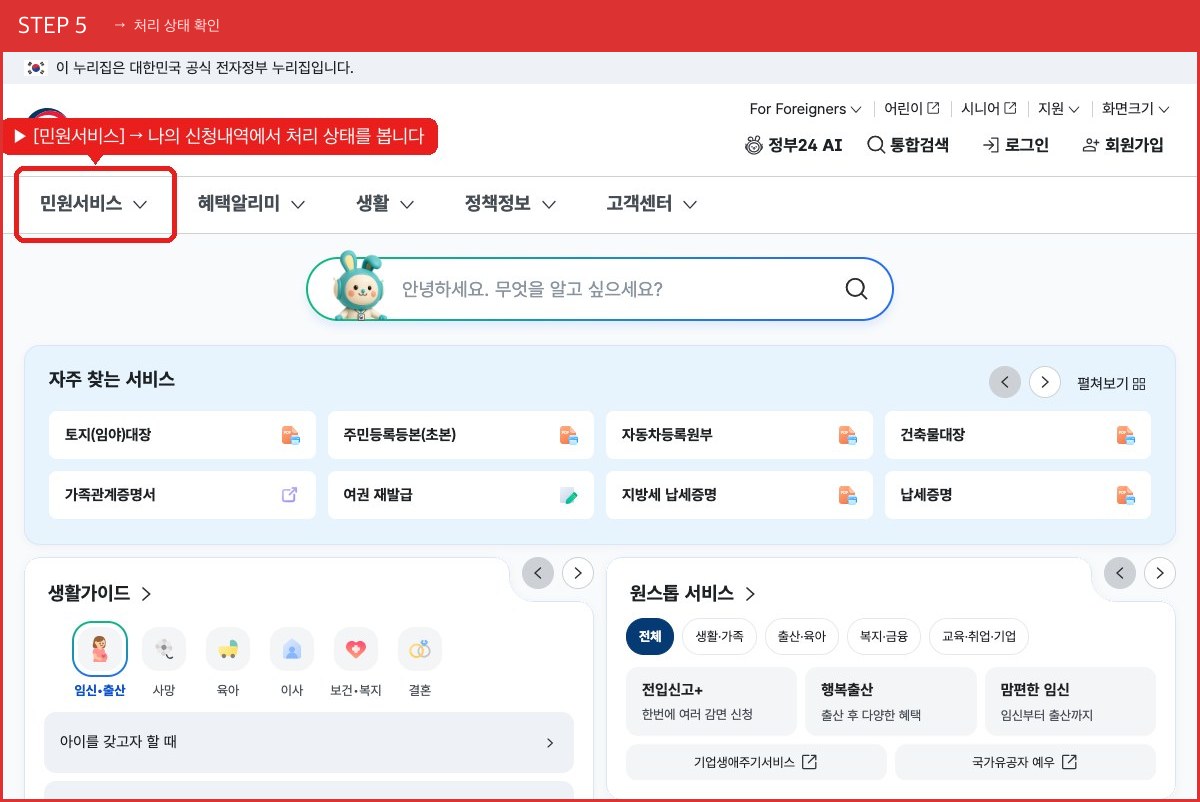
Task: Go to next 원스톱 서비스 slide
Action: (1160, 573)
